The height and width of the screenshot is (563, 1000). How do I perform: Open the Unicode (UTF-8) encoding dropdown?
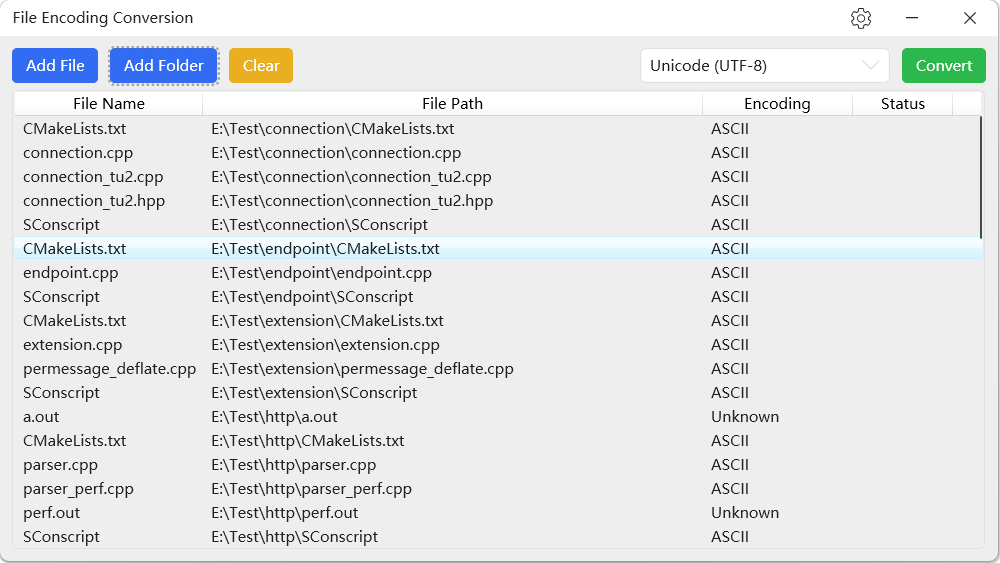tap(750, 66)
